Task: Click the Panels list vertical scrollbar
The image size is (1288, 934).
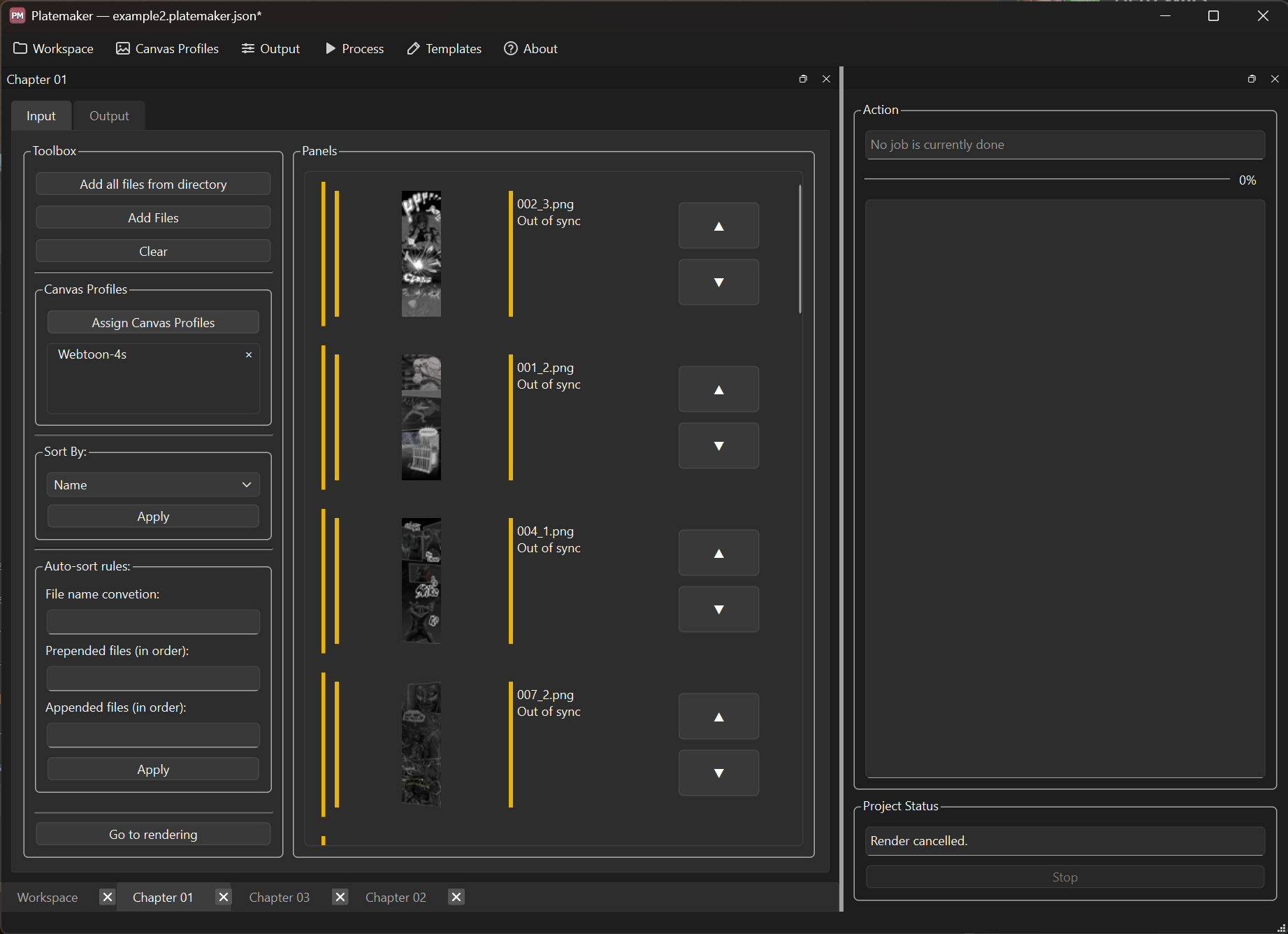Action: point(799,250)
